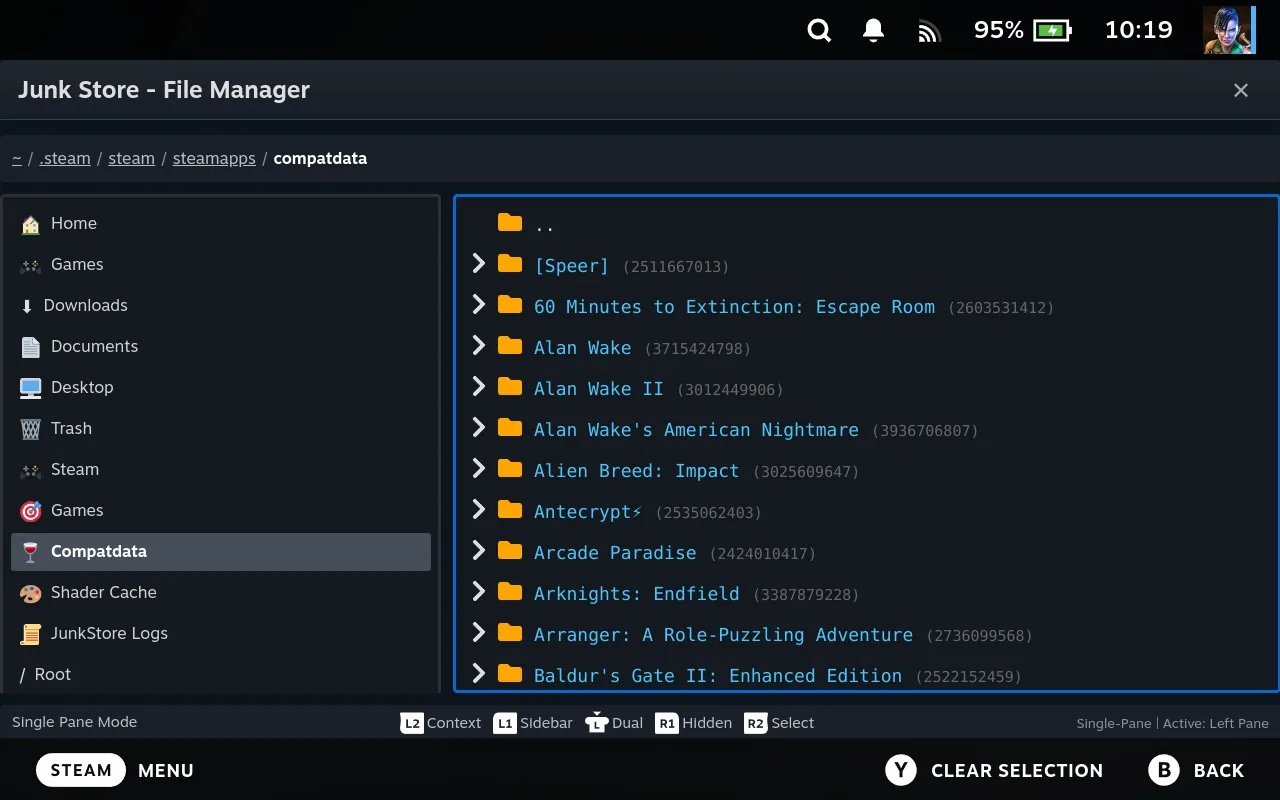Click the palette icon beside Shader Cache
Image resolution: width=1280 pixels, height=800 pixels.
tap(31, 593)
